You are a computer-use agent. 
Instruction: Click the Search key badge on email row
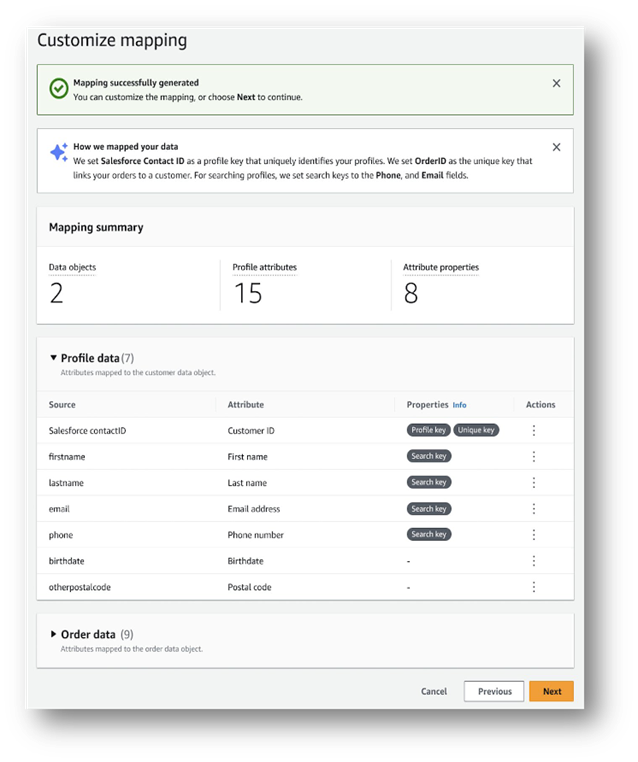pyautogui.click(x=429, y=509)
